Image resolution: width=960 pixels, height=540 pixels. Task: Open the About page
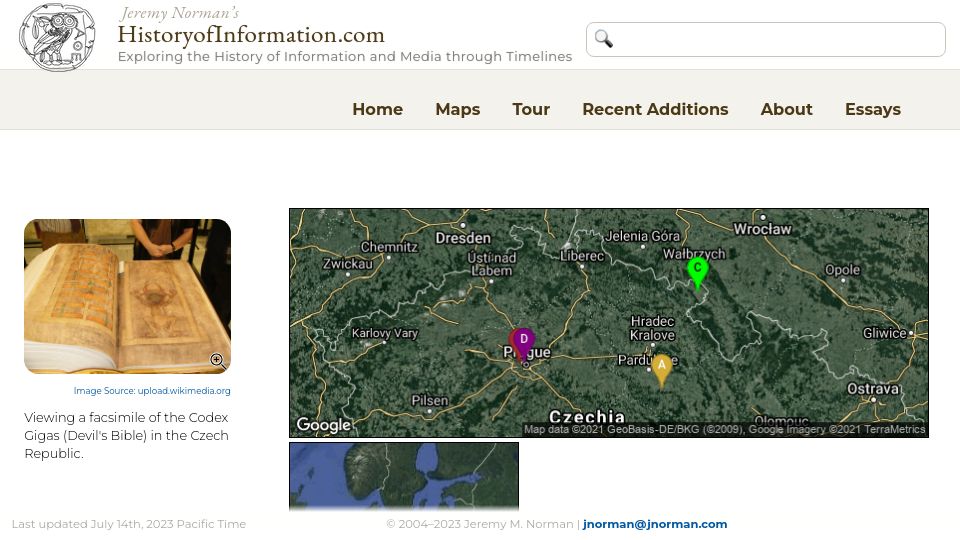click(x=786, y=109)
